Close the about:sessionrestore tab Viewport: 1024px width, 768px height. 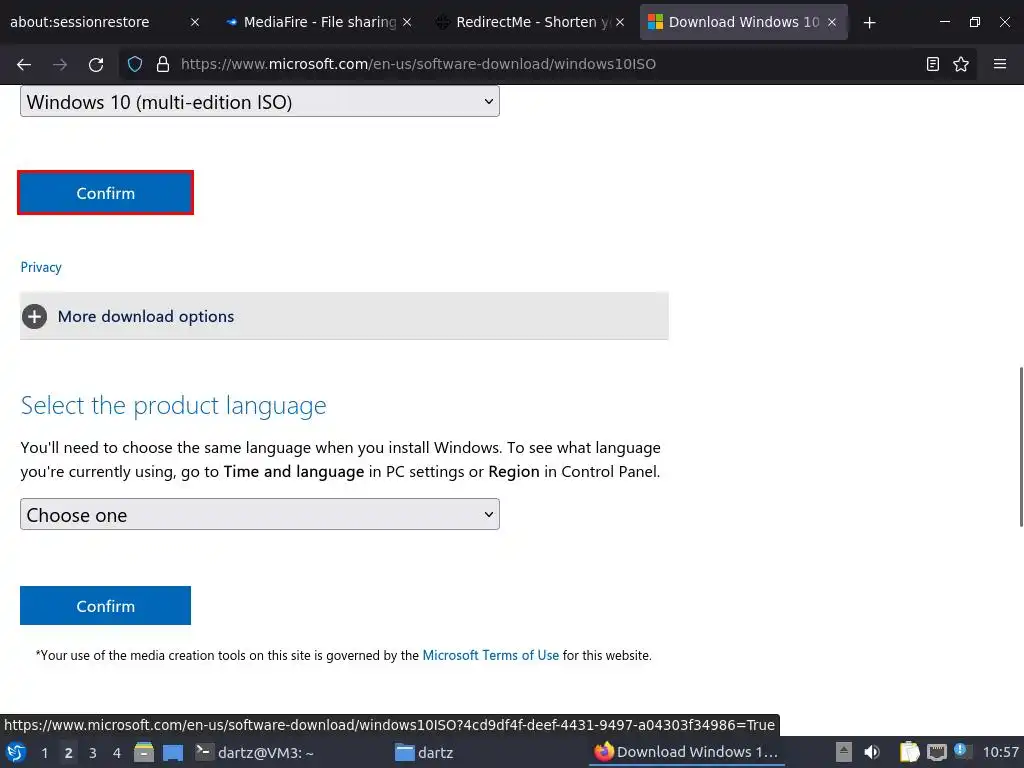195,22
